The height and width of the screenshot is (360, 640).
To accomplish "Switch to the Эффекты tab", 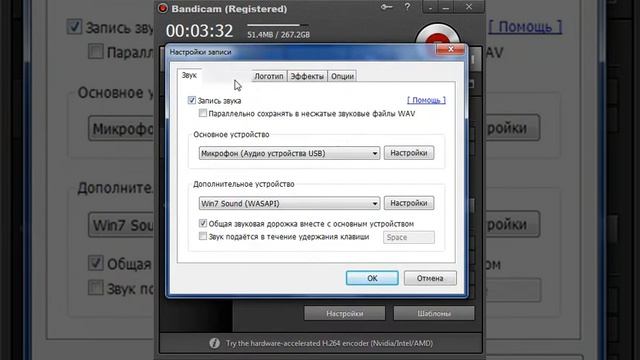I will pyautogui.click(x=307, y=76).
